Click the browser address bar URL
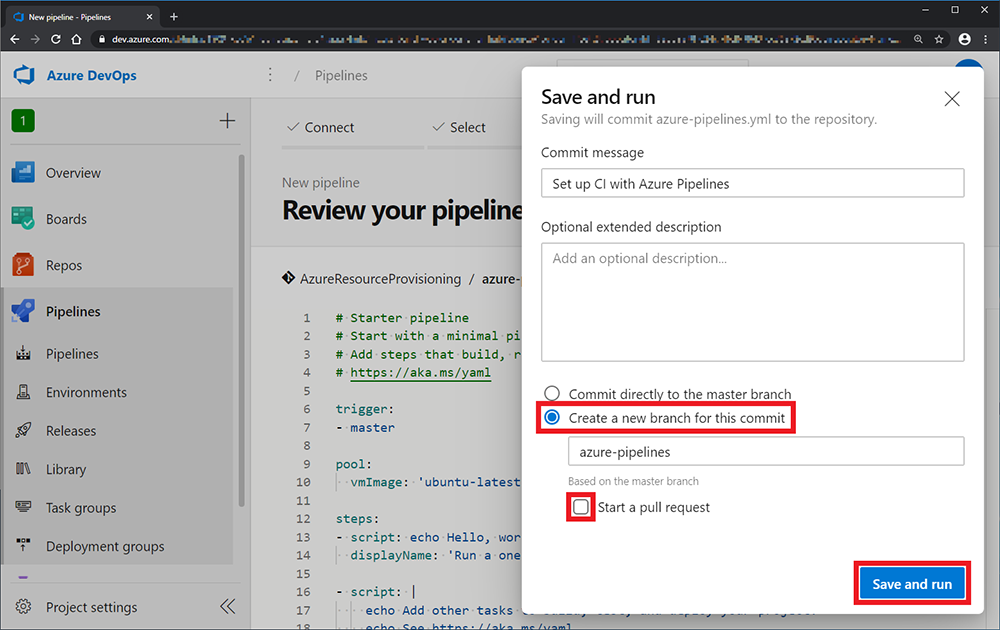Viewport: 1000px width, 630px height. pyautogui.click(x=504, y=39)
